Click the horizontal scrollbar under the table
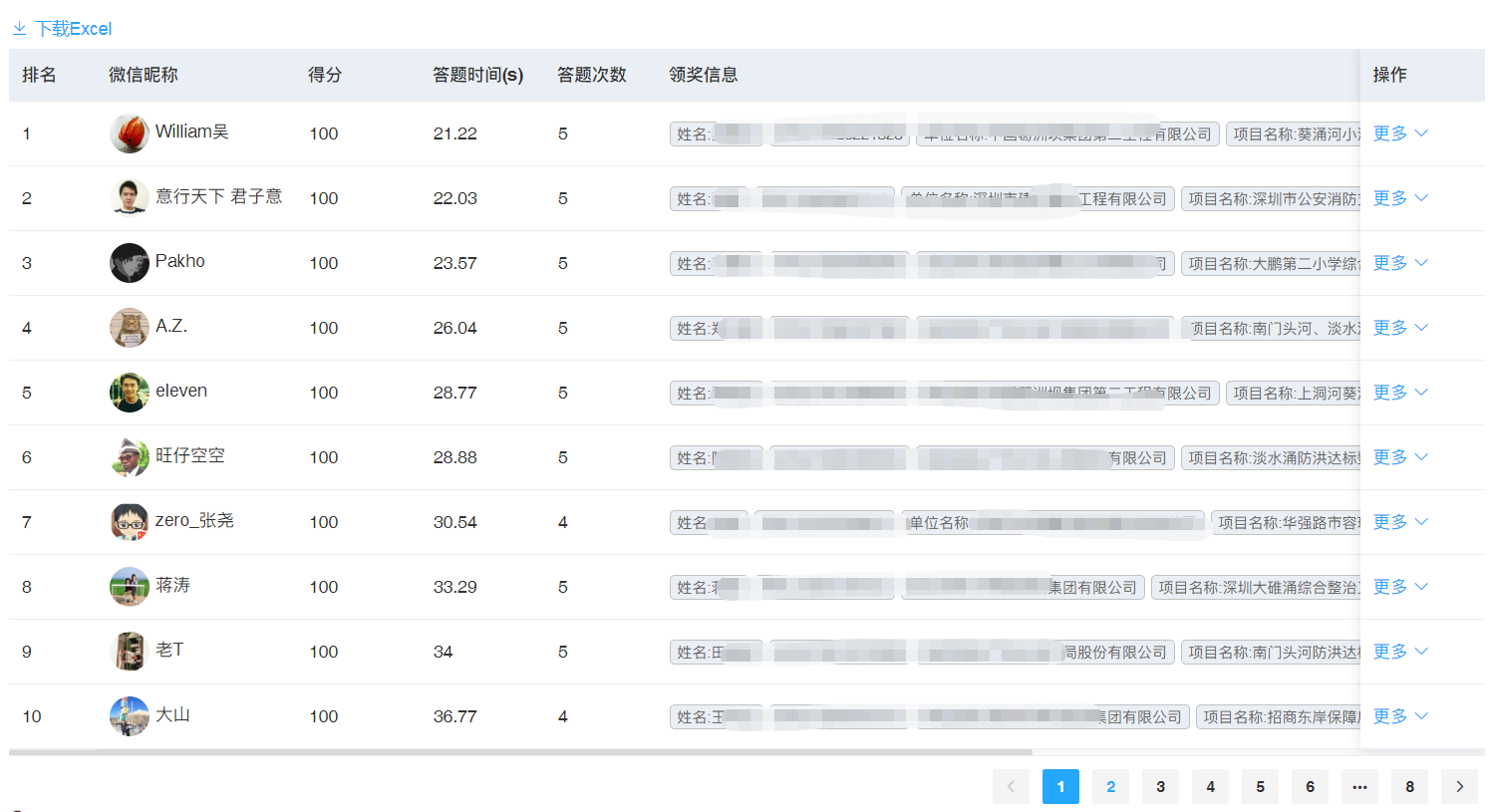 click(x=520, y=752)
